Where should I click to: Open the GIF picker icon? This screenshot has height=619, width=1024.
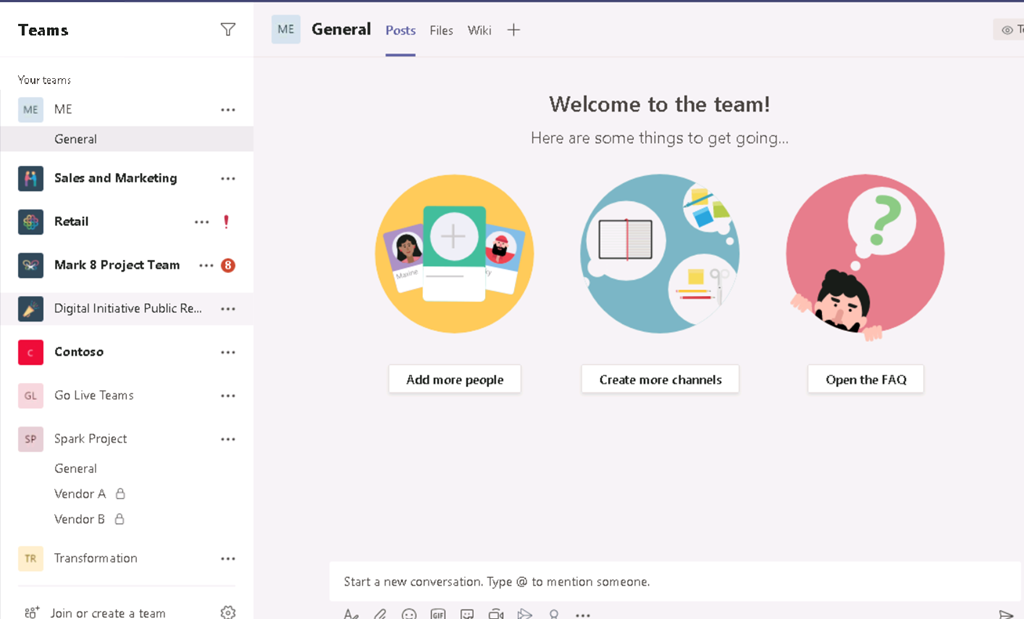(x=438, y=614)
